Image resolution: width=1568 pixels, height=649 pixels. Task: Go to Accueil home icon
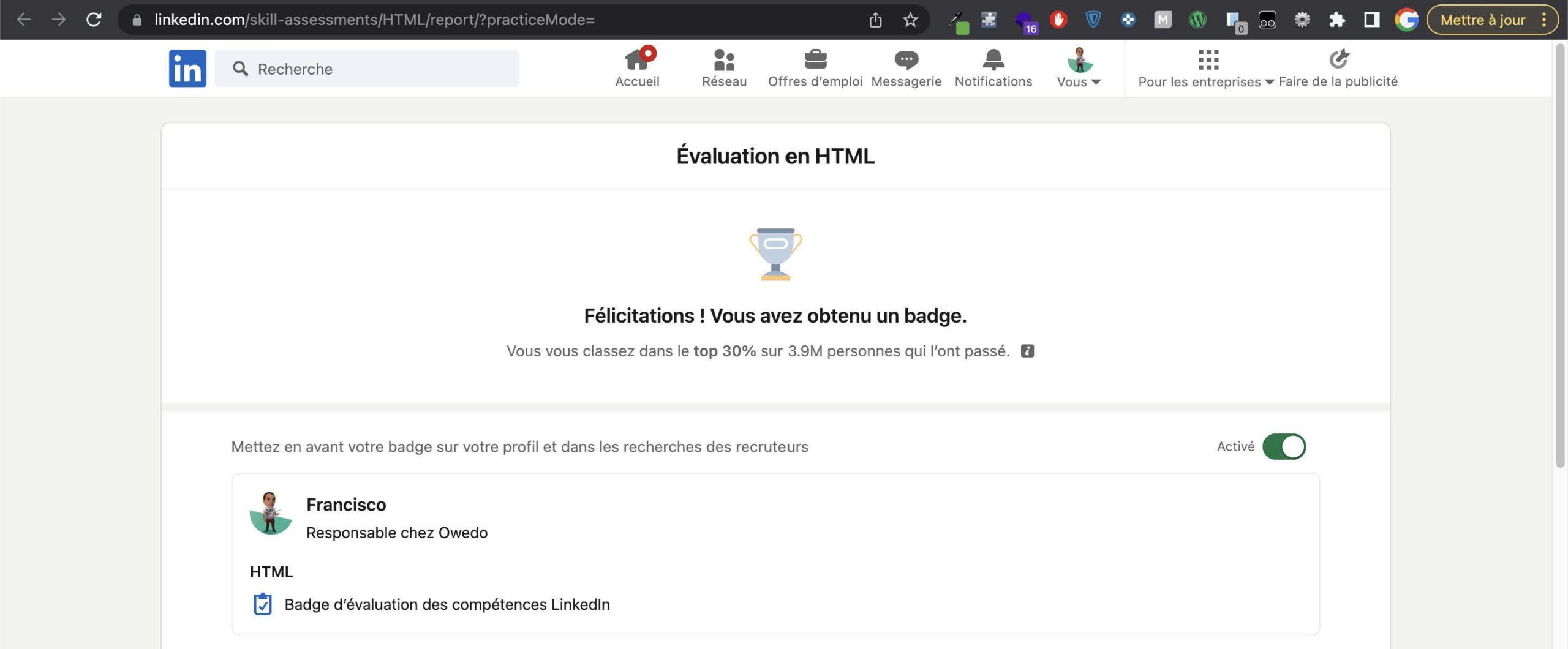click(637, 60)
